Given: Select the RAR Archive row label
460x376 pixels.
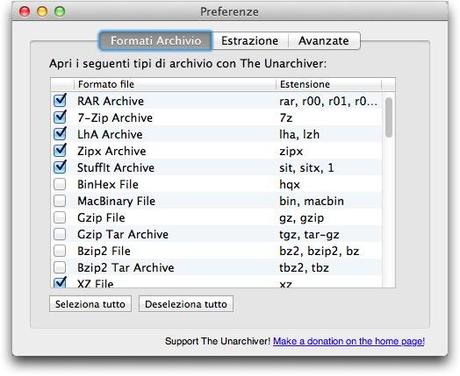Looking at the screenshot, I should pyautogui.click(x=111, y=101).
